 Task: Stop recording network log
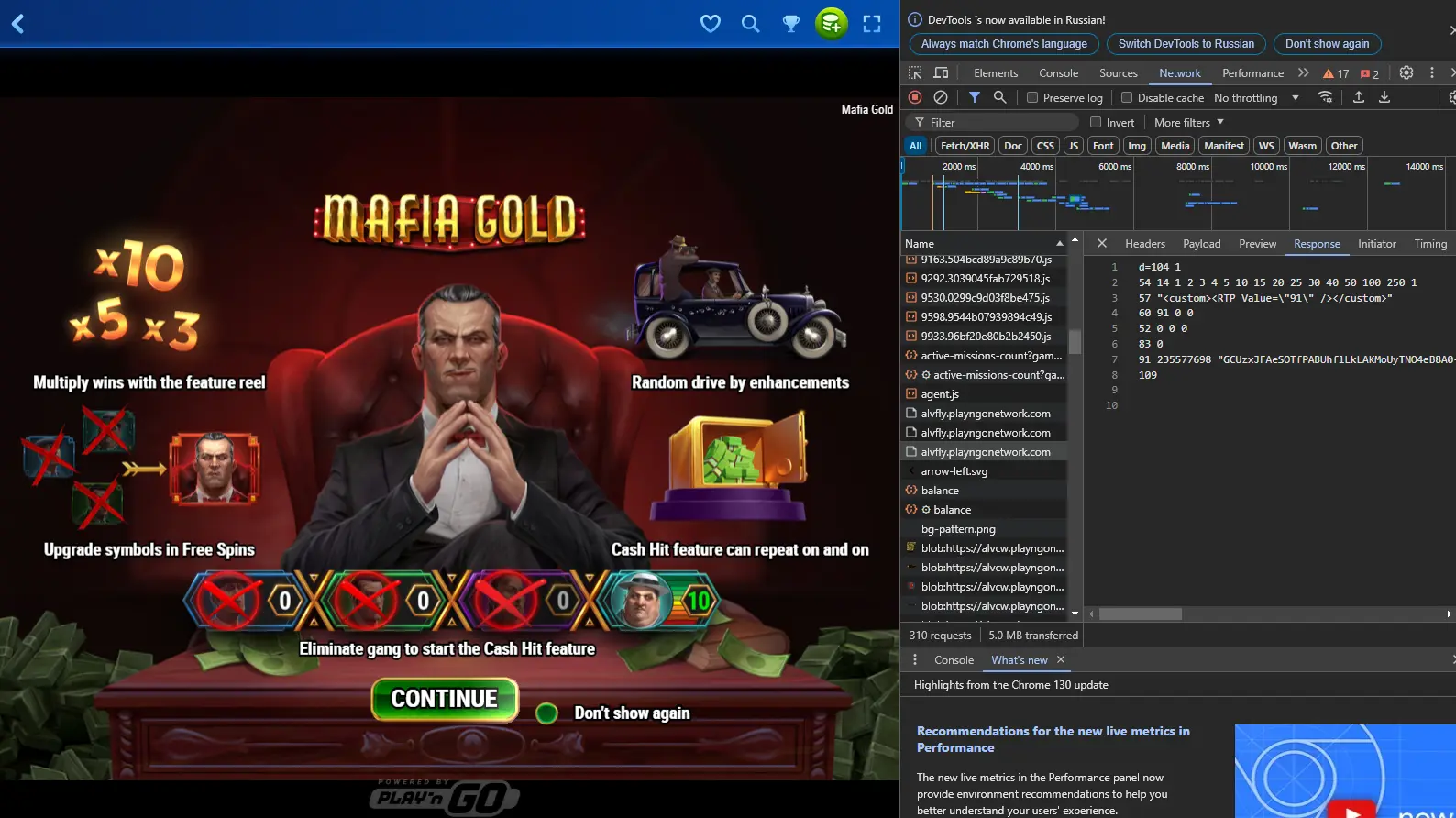click(x=915, y=97)
